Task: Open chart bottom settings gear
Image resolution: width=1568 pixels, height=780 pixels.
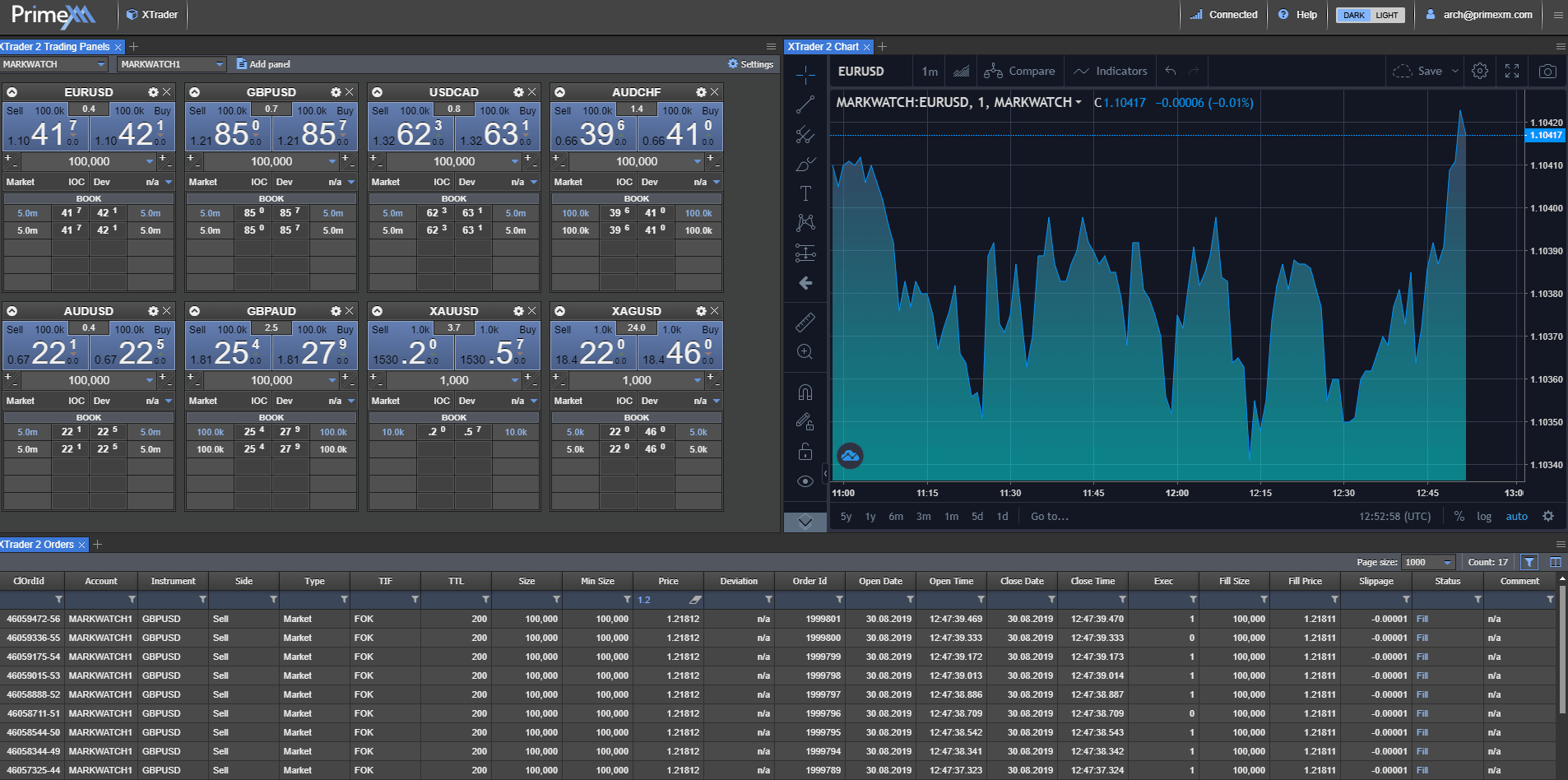Action: pos(1548,517)
